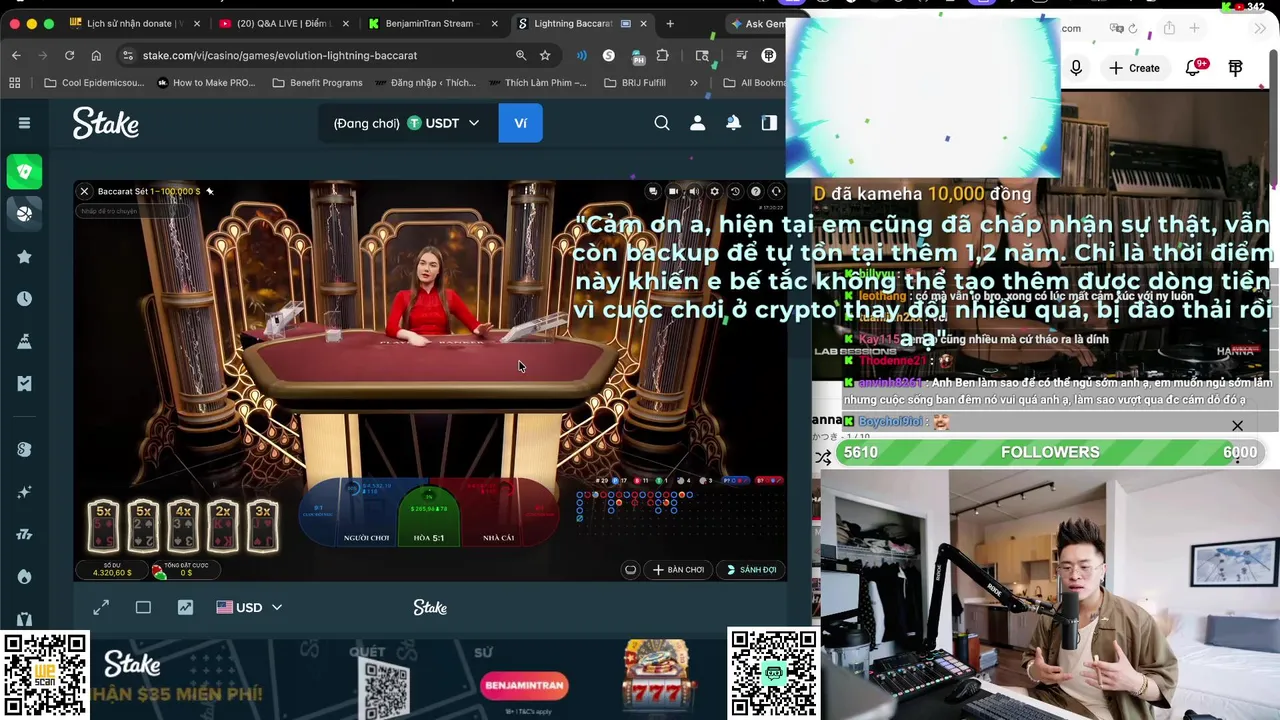Click the 5x lightning card with 5 of diamonds
The image size is (1280, 720).
click(103, 526)
